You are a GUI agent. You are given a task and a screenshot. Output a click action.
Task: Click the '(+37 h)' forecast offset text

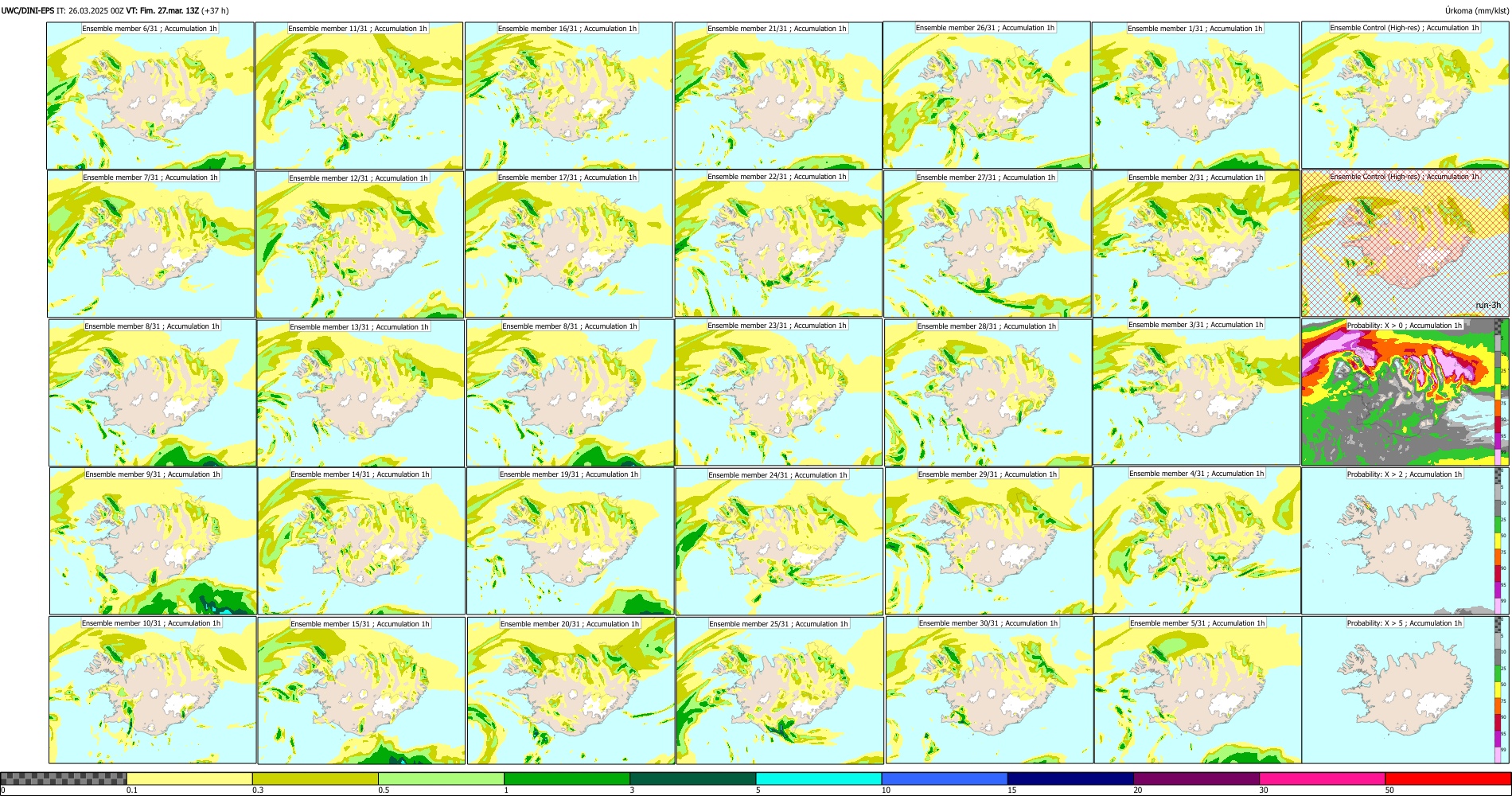pos(216,10)
